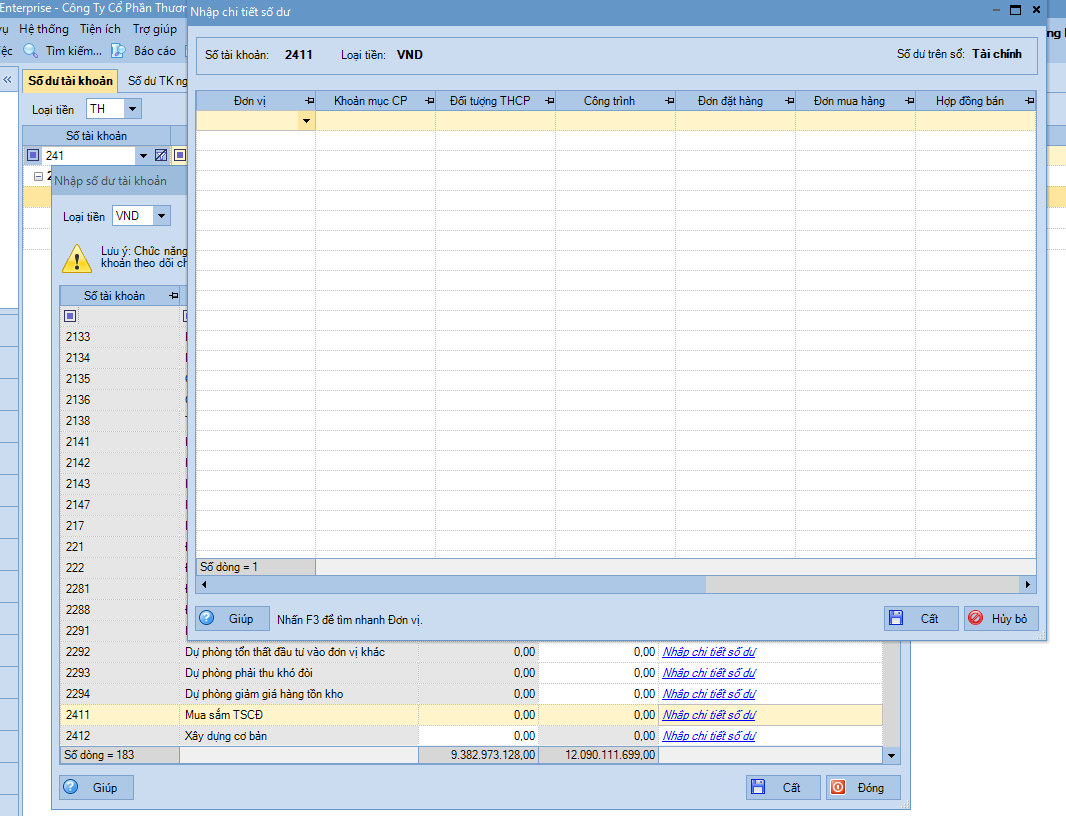The height and width of the screenshot is (816, 1066).
Task: Open the Đơn vị cell dropdown
Action: pyautogui.click(x=306, y=121)
